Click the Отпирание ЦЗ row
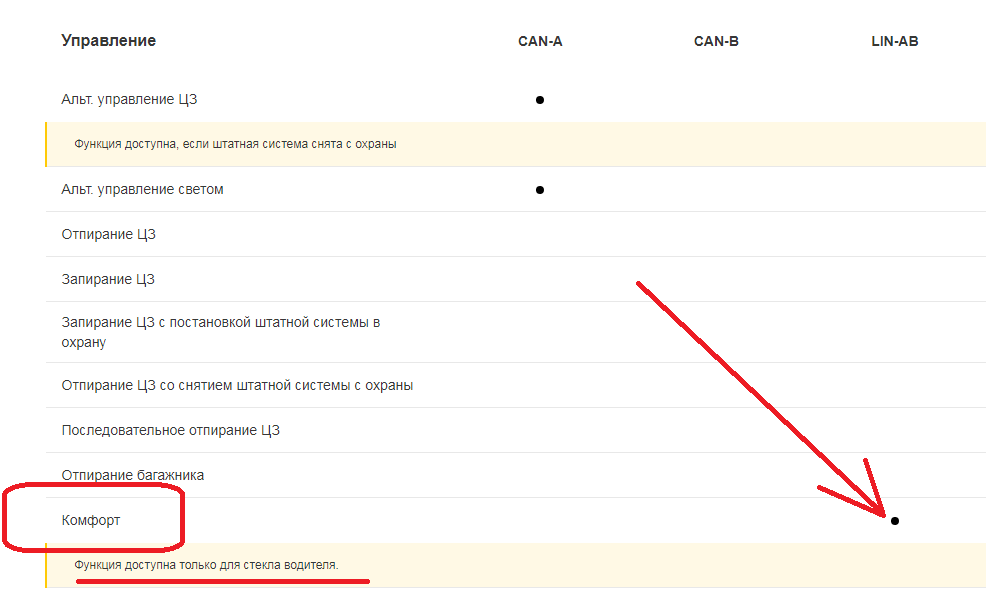The image size is (990, 596). click(x=108, y=235)
